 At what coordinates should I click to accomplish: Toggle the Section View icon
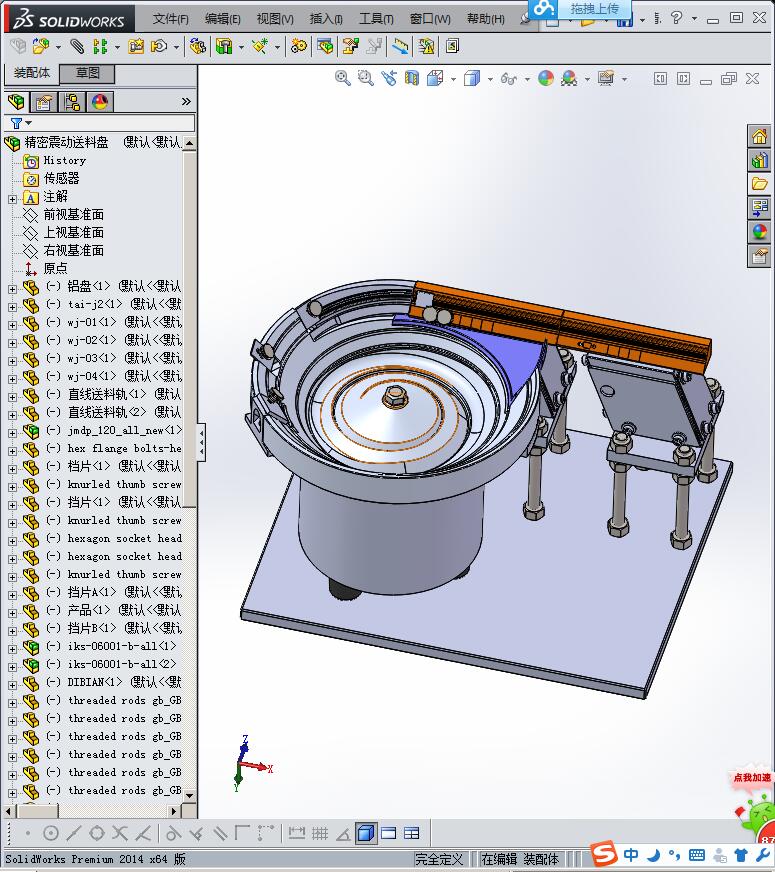[x=412, y=78]
